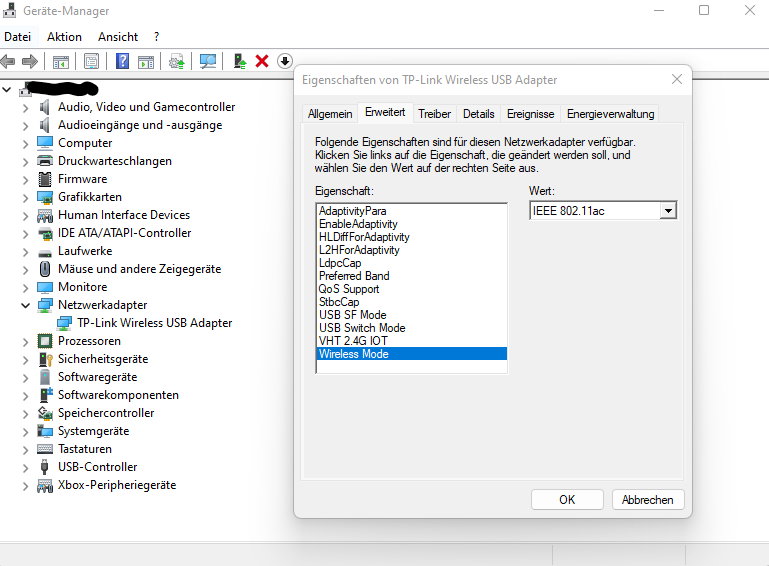Viewport: 769px width, 566px height.
Task: Select the USB SF Mode property
Action: (411, 315)
